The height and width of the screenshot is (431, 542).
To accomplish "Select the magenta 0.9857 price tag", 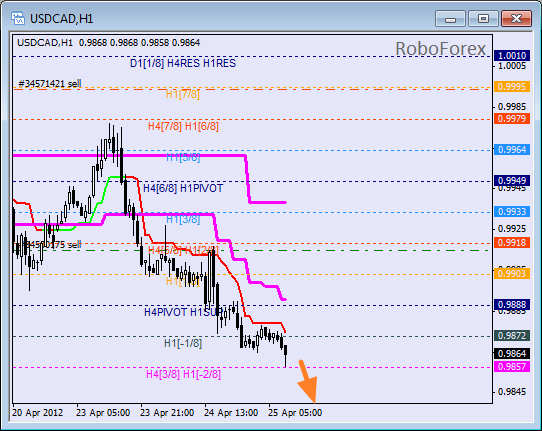I will (512, 366).
